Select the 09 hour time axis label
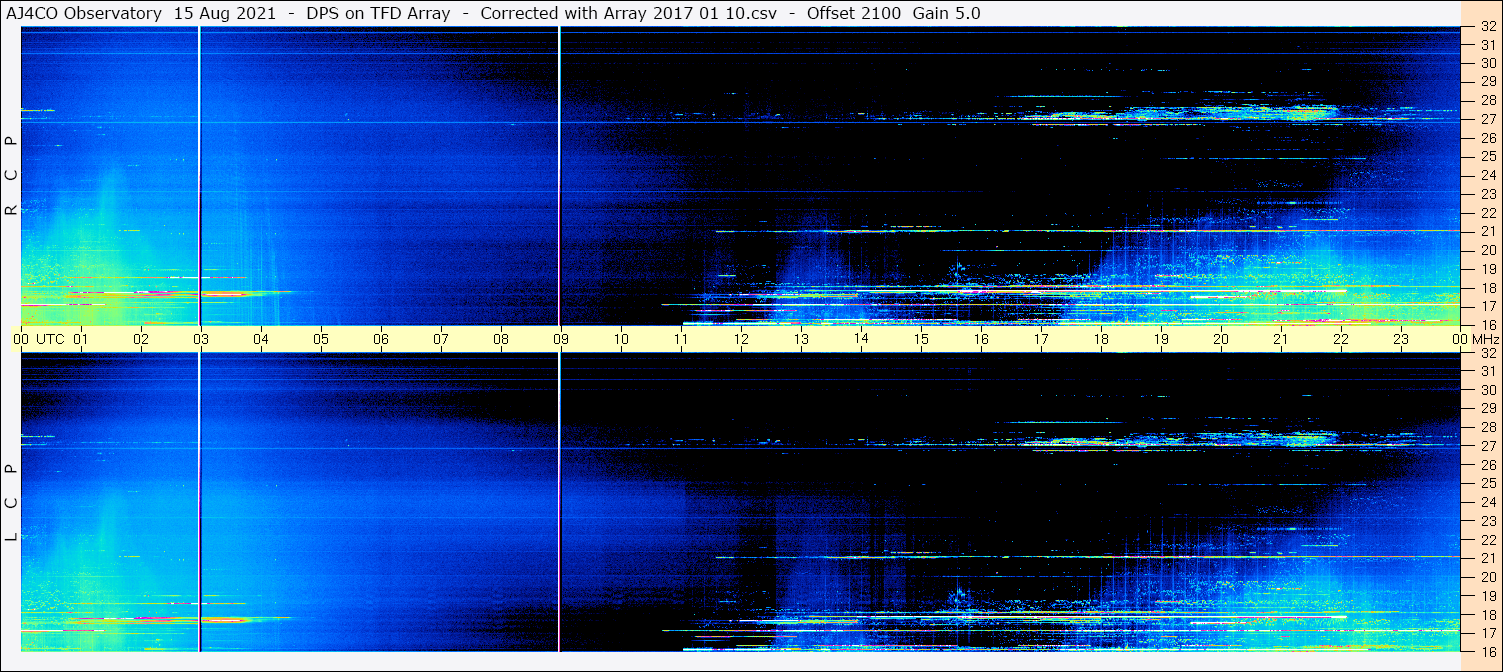Screen dimensions: 1503x672 [x=560, y=339]
